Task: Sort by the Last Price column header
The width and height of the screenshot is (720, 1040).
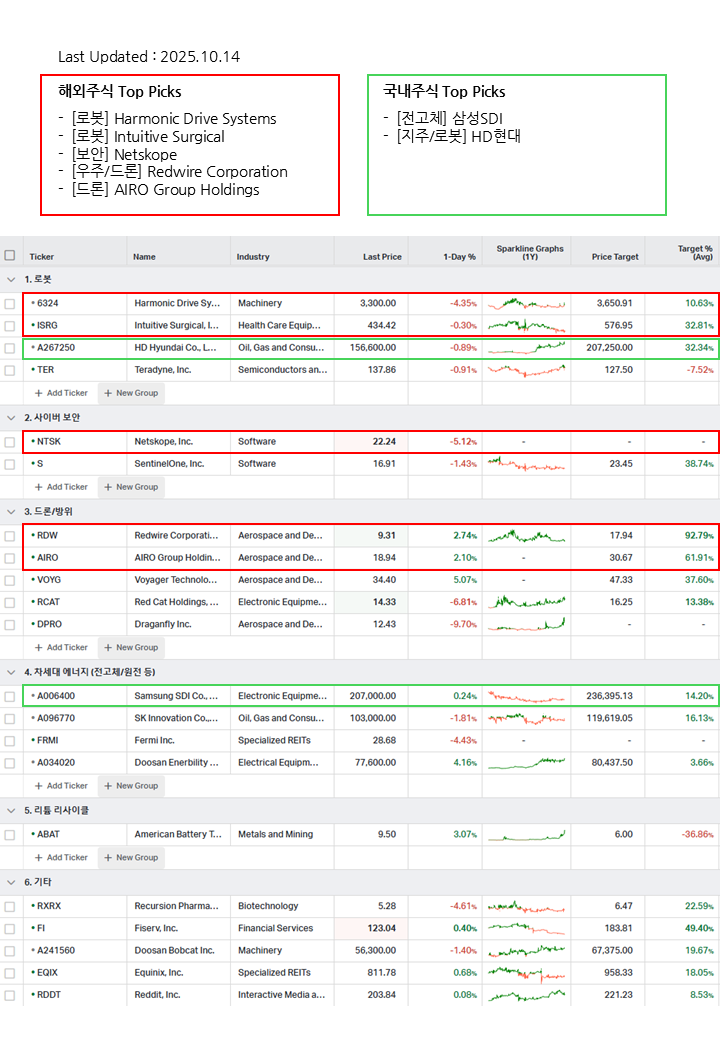Action: pos(382,257)
